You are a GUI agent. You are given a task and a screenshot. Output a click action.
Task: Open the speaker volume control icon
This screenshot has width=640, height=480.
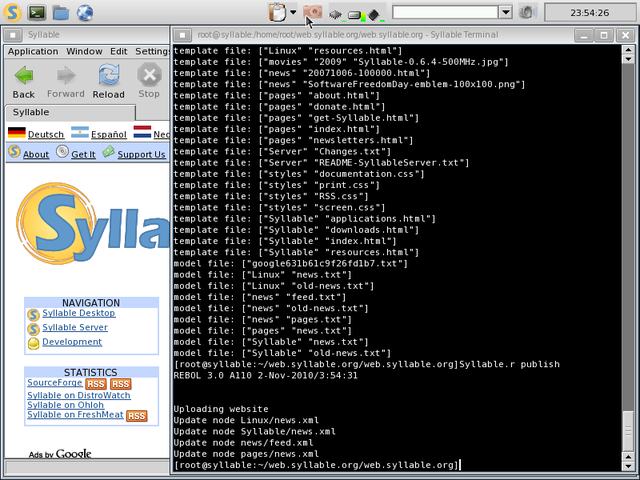528,12
